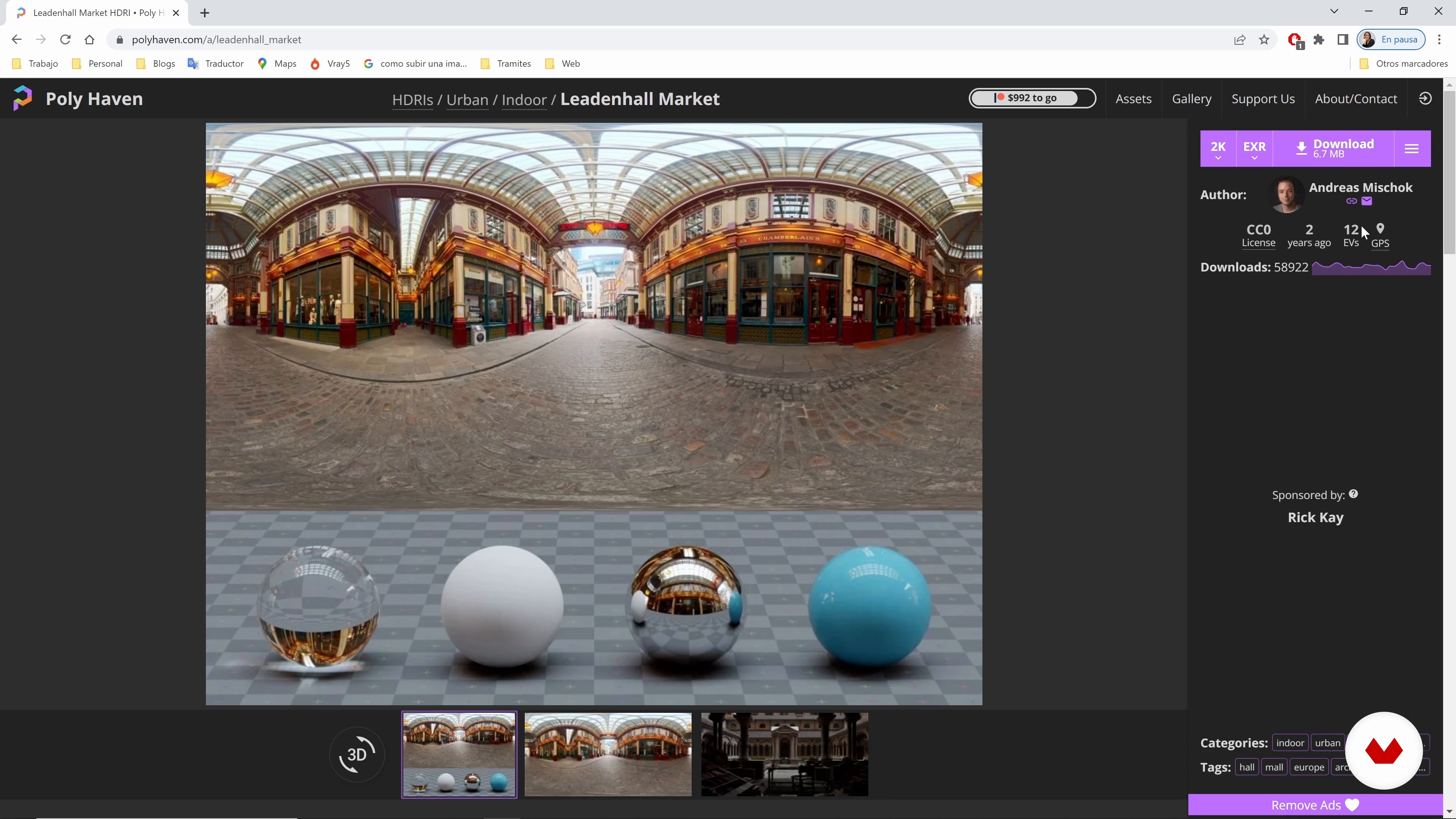Launch the 3D preview rotate icon

coord(357,755)
